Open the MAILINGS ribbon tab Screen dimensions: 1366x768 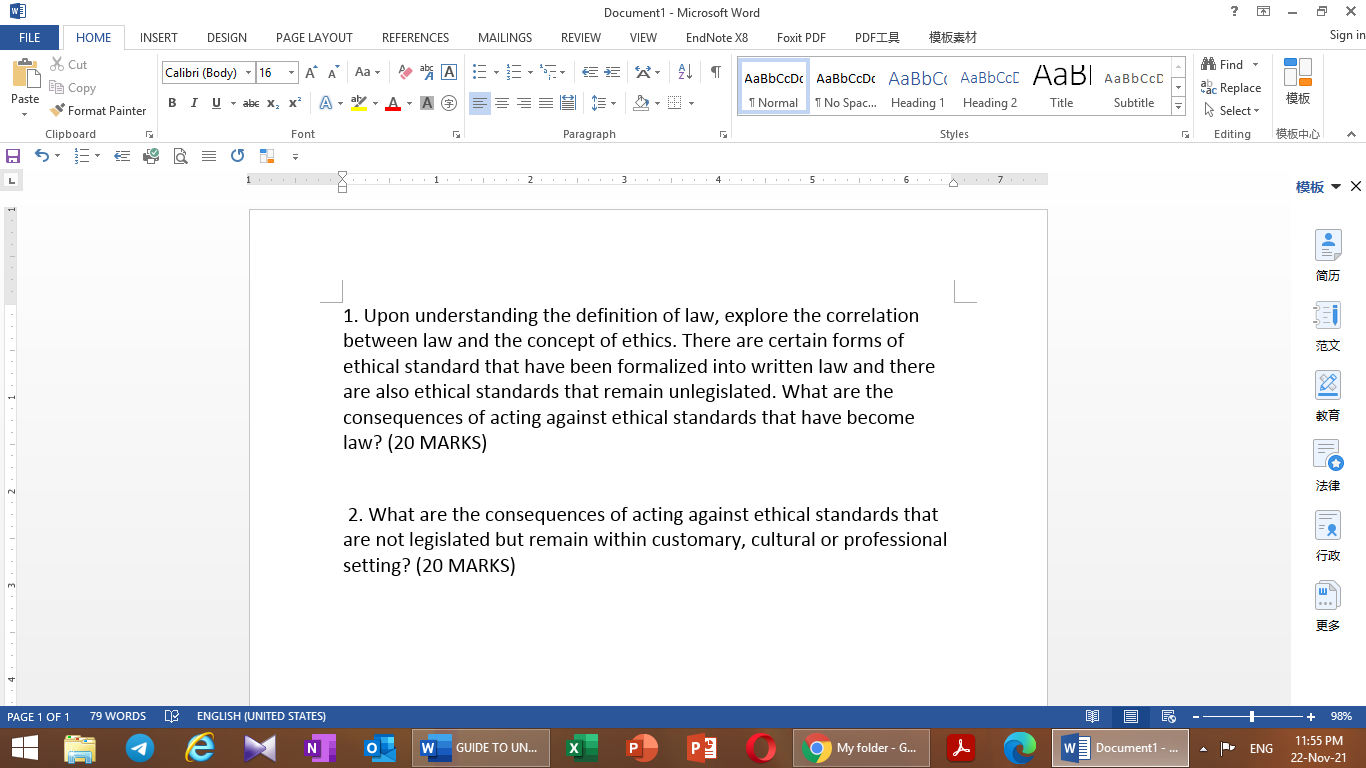point(504,37)
